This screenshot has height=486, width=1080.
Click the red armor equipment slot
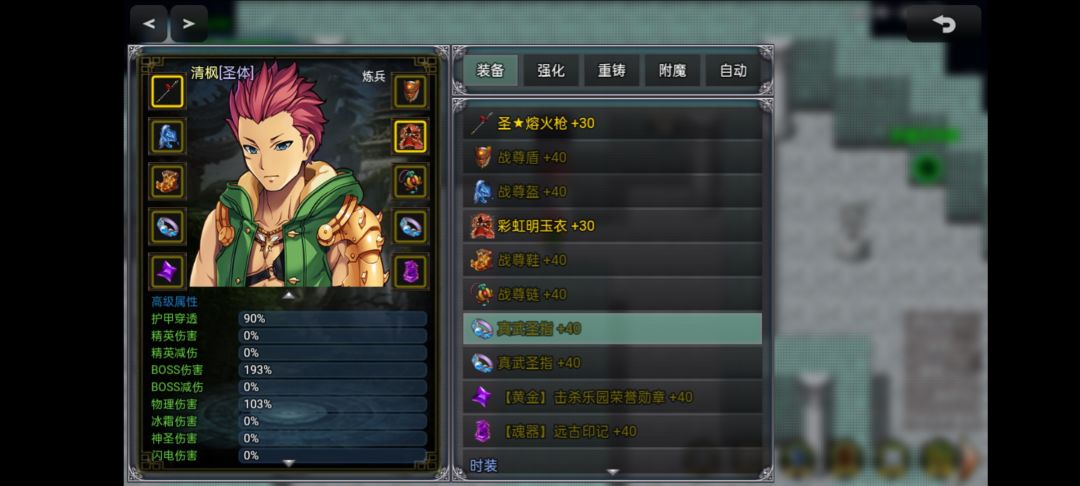[411, 136]
